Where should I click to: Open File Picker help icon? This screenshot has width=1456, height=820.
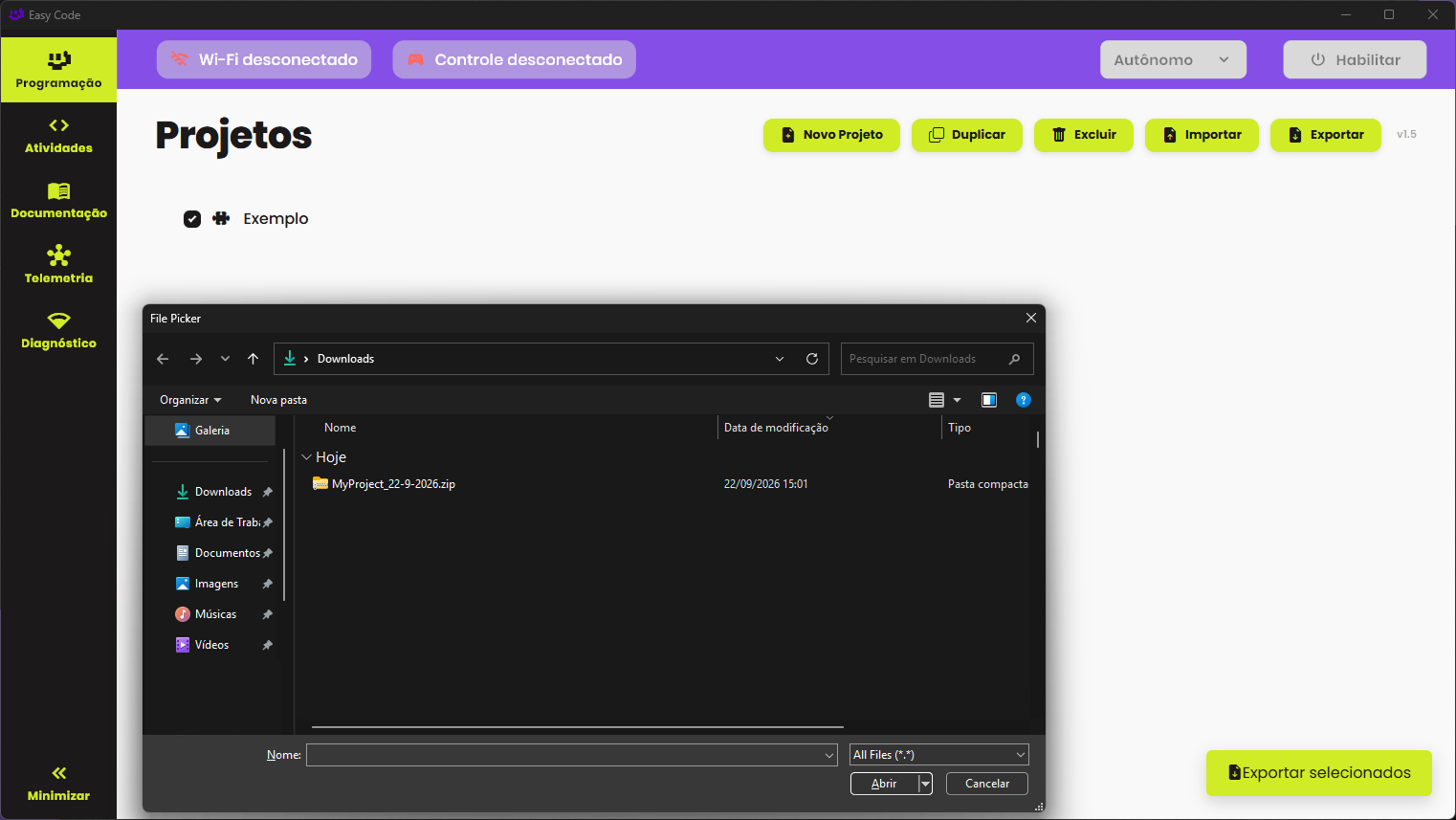(1024, 400)
